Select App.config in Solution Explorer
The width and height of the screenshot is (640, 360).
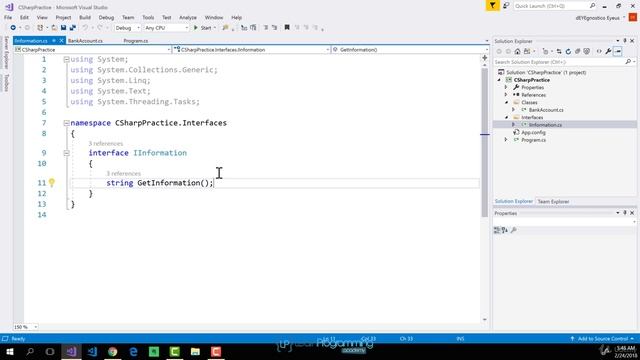click(x=533, y=133)
